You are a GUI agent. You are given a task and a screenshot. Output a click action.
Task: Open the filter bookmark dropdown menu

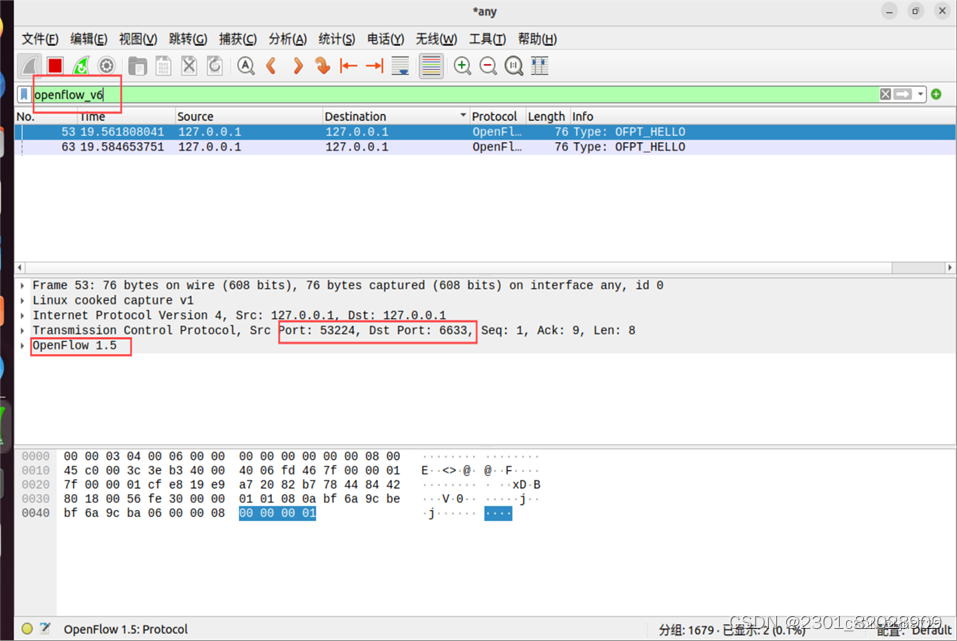[x=24, y=93]
